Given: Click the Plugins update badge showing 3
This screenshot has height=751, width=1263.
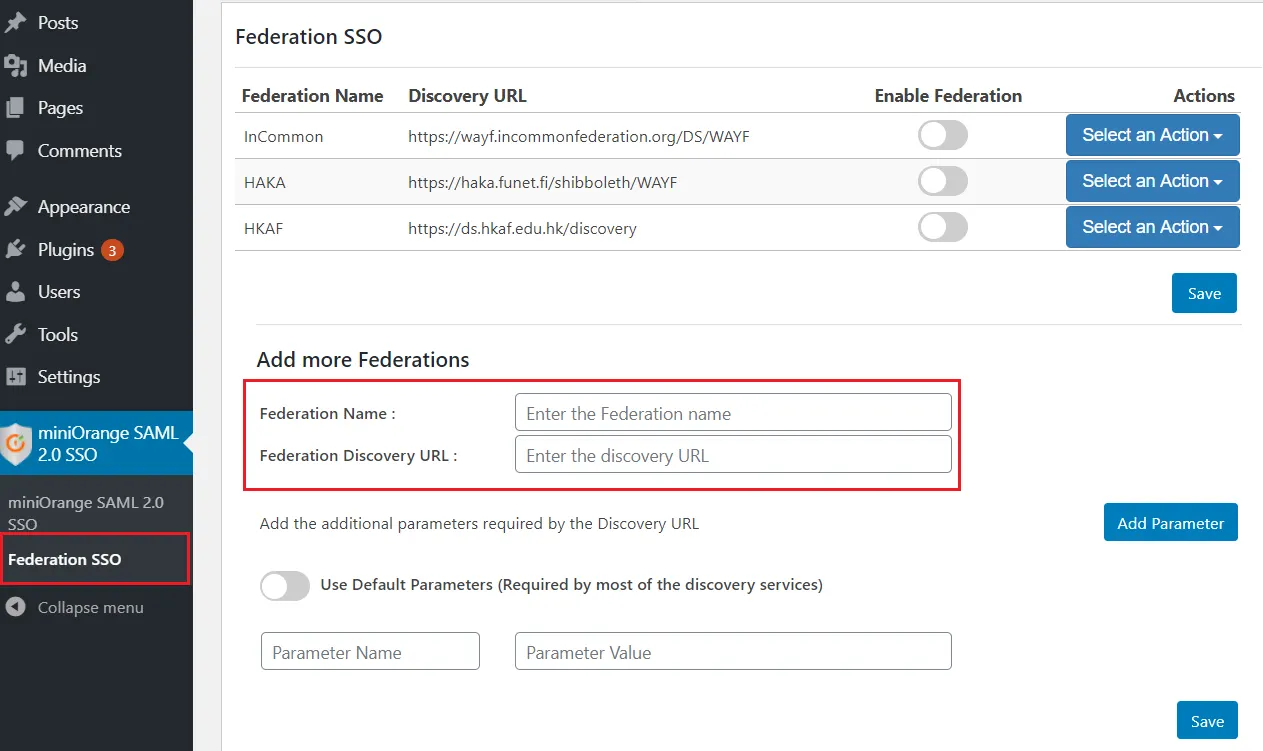Looking at the screenshot, I should point(112,250).
